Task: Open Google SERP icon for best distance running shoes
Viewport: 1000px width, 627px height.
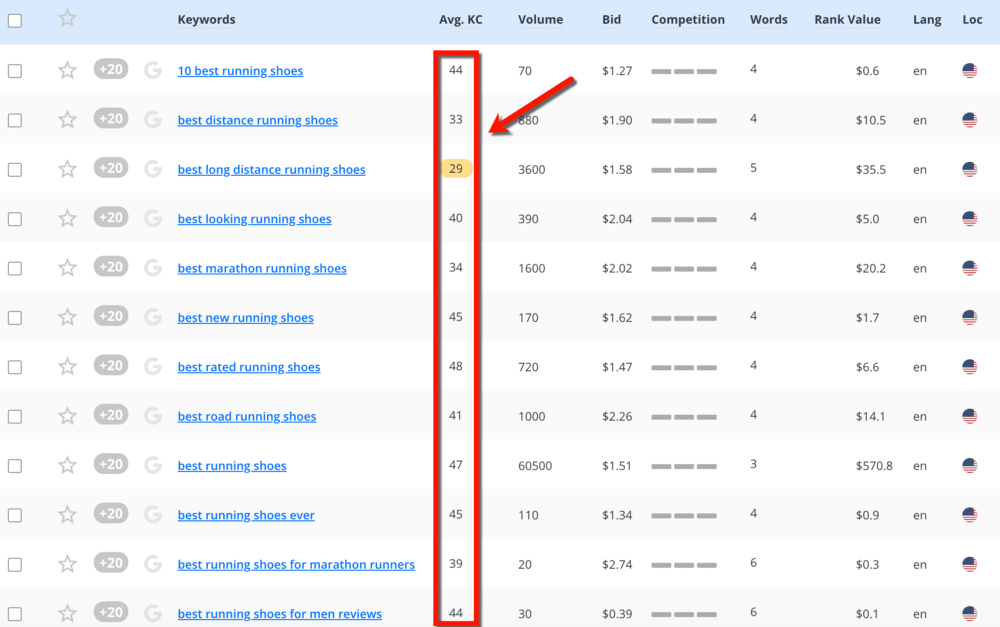Action: click(152, 119)
